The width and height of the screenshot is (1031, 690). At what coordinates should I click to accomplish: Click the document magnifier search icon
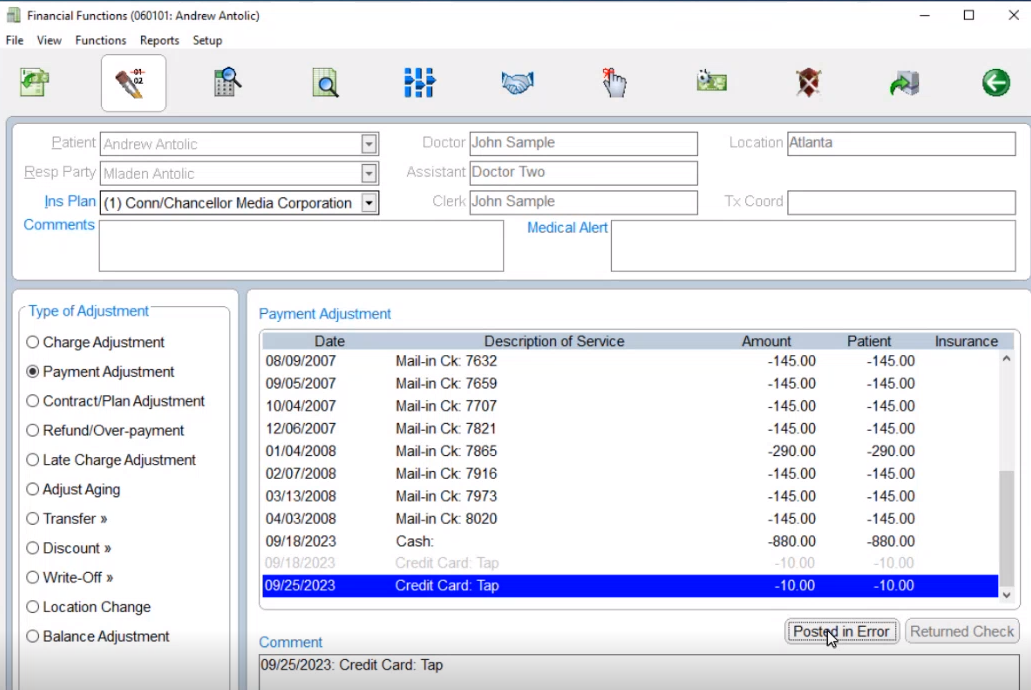point(325,83)
